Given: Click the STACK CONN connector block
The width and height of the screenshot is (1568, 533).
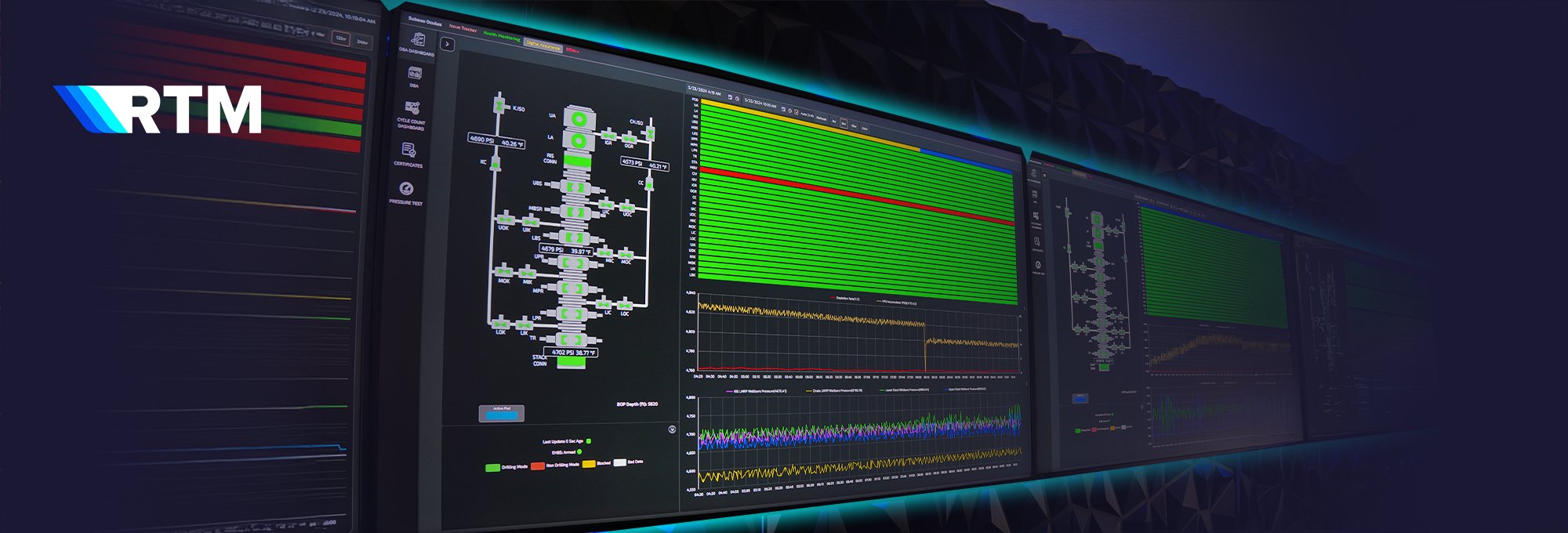Looking at the screenshot, I should pyautogui.click(x=570, y=364).
